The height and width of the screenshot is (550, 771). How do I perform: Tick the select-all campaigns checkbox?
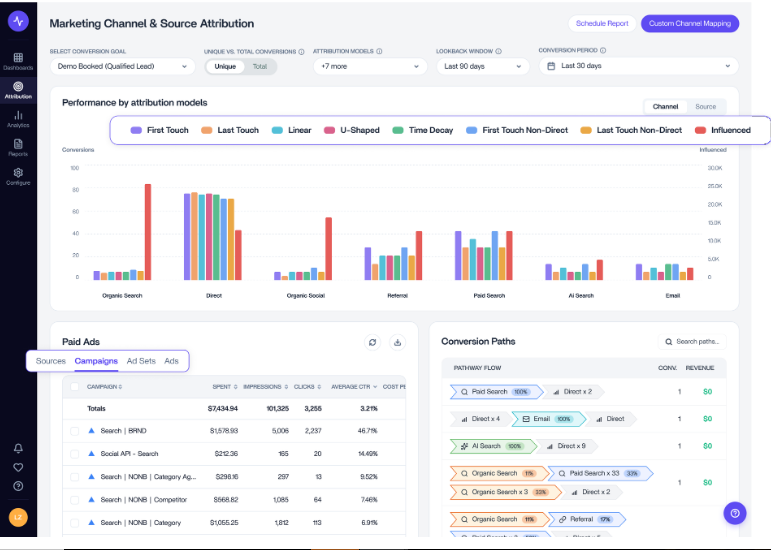75,387
